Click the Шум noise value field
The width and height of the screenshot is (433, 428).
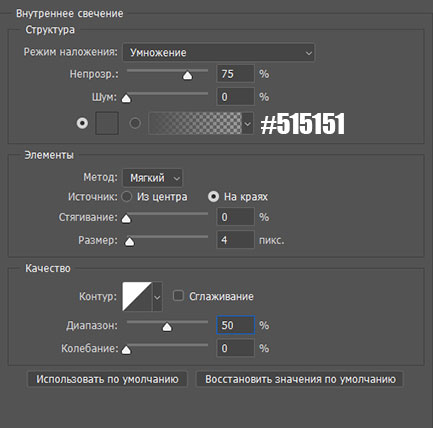(x=235, y=97)
